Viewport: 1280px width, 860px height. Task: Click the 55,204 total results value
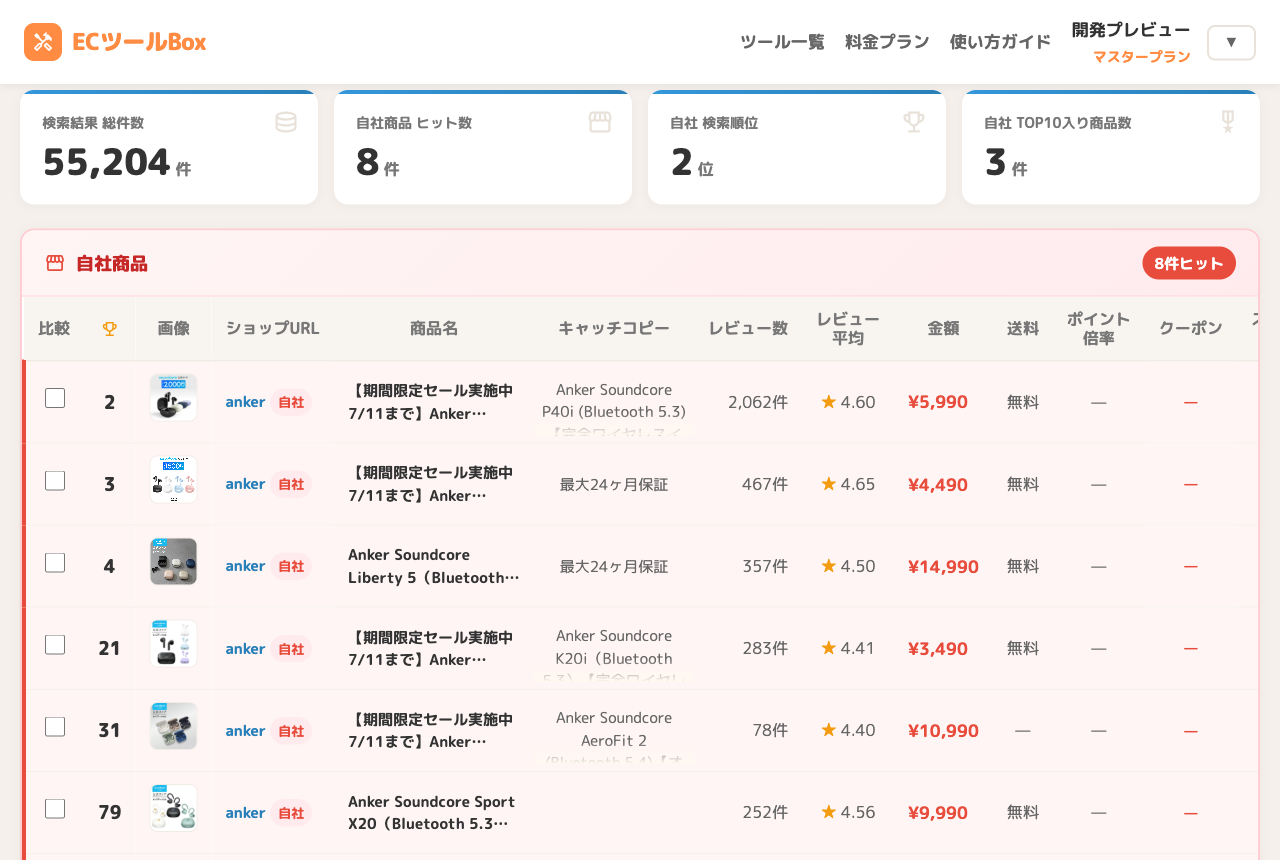[106, 162]
